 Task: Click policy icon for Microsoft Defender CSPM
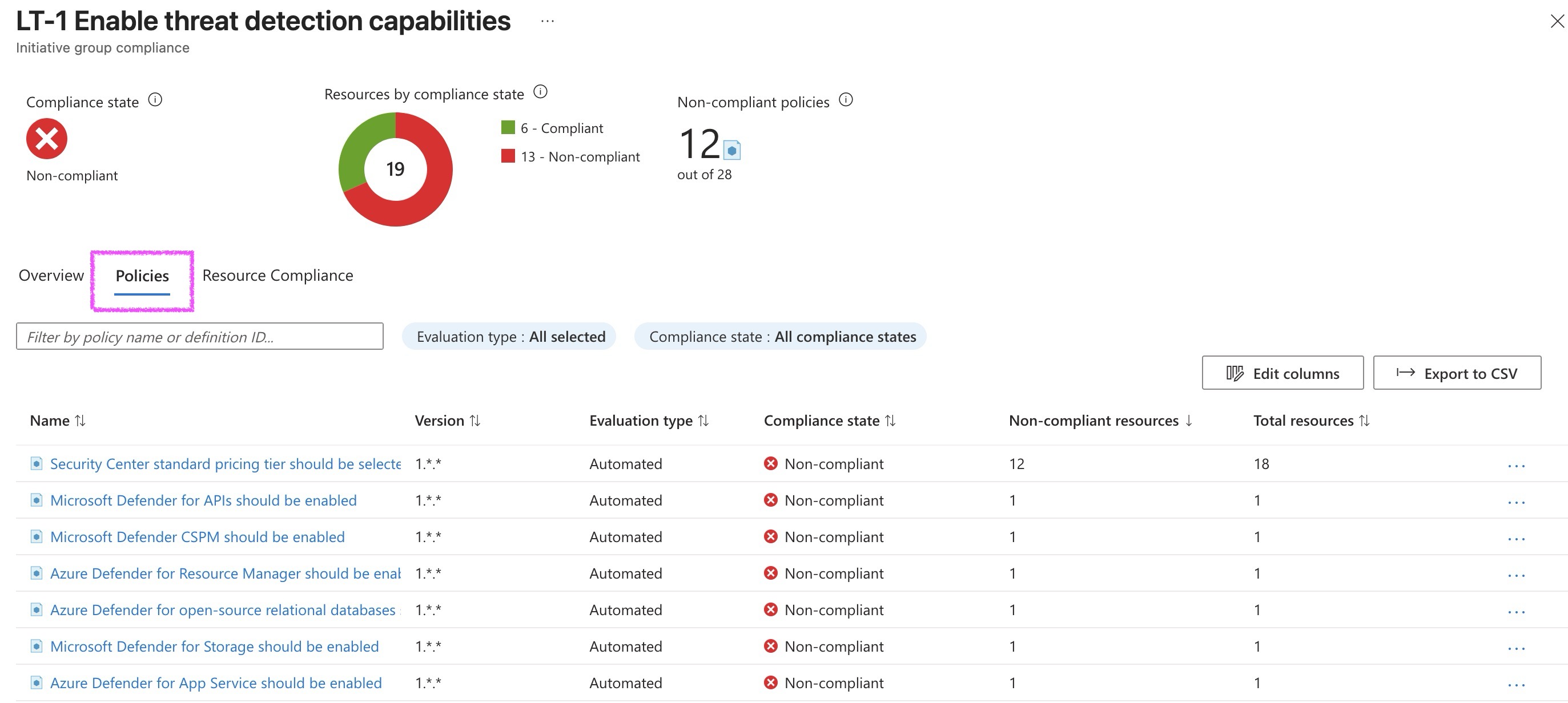(x=37, y=536)
